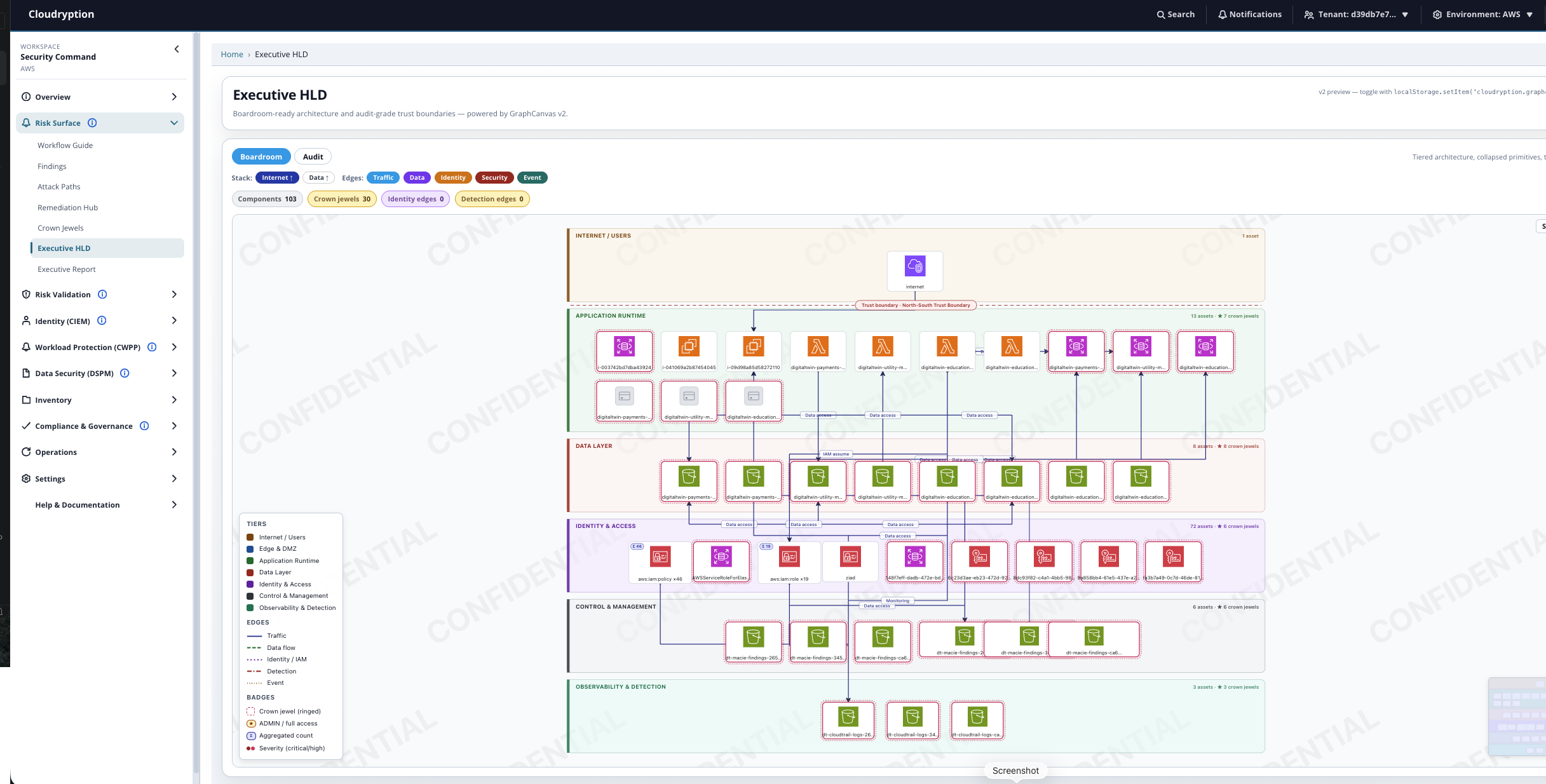Open bucket dt-macie-findings-345
Viewport: 1546px width, 784px height.
818,642
